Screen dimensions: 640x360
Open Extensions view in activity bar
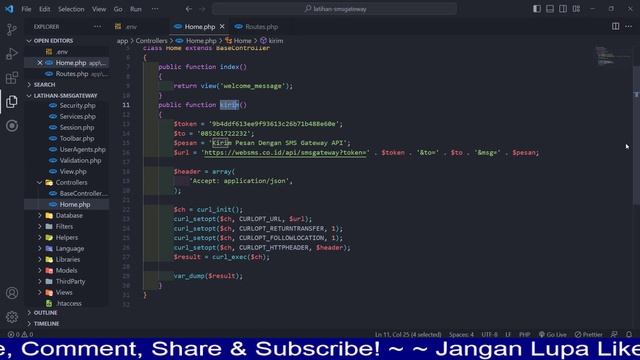pyautogui.click(x=12, y=78)
